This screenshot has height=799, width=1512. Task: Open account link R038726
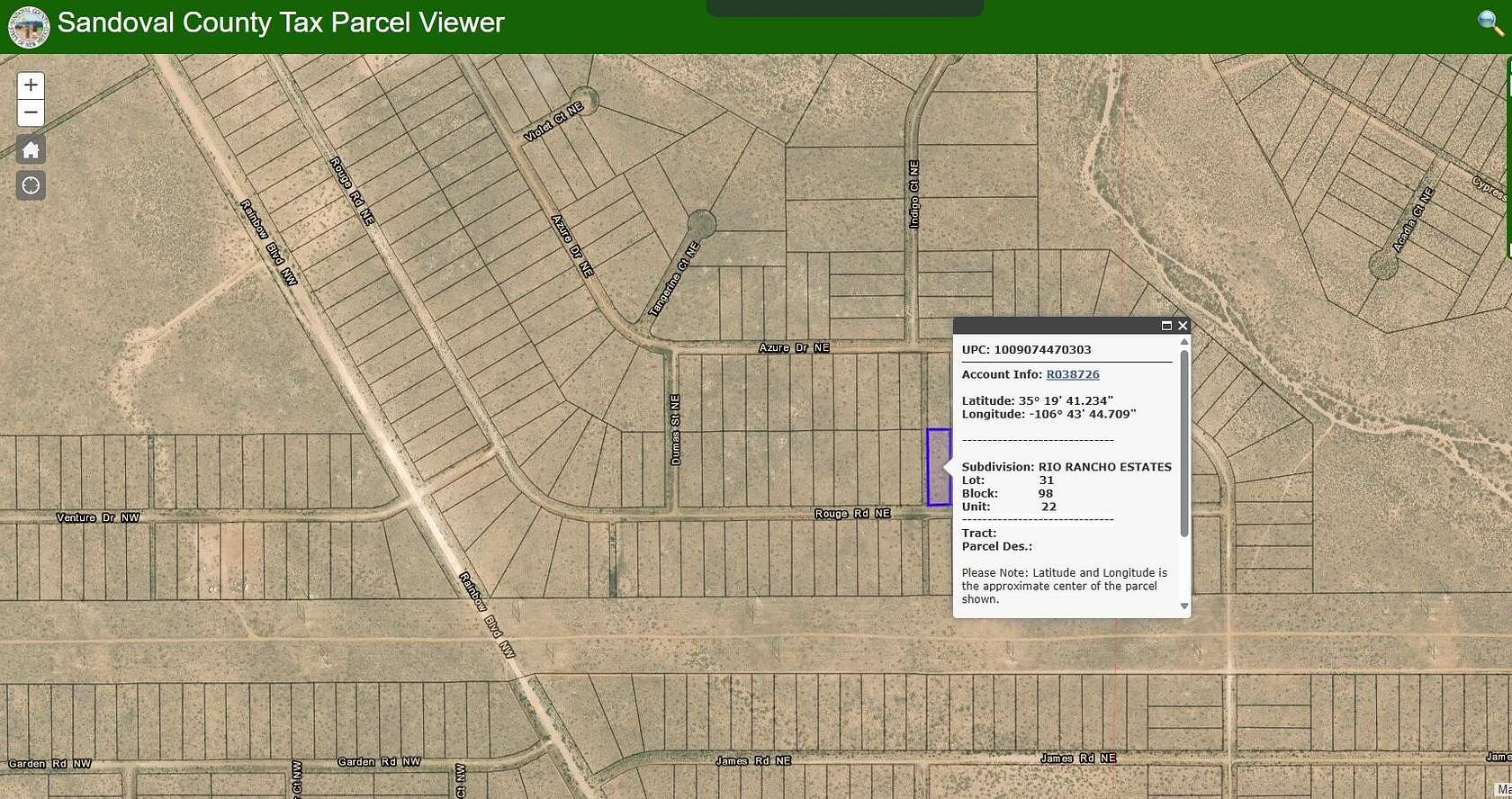[1072, 374]
